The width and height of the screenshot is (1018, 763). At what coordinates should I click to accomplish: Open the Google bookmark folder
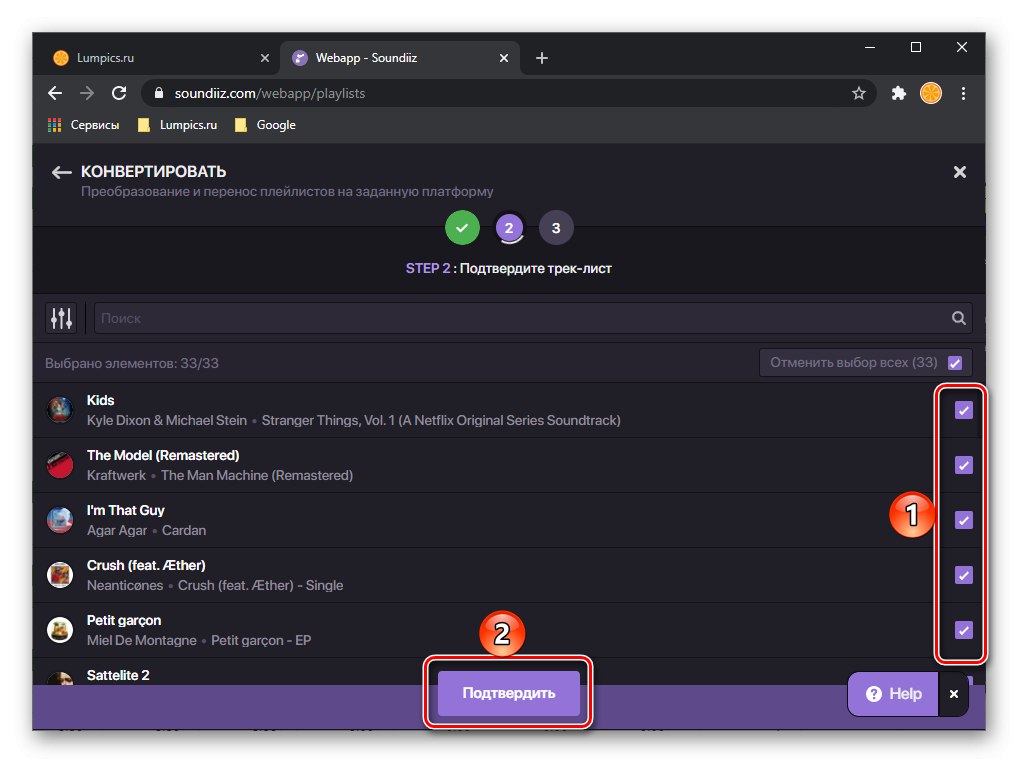(265, 125)
